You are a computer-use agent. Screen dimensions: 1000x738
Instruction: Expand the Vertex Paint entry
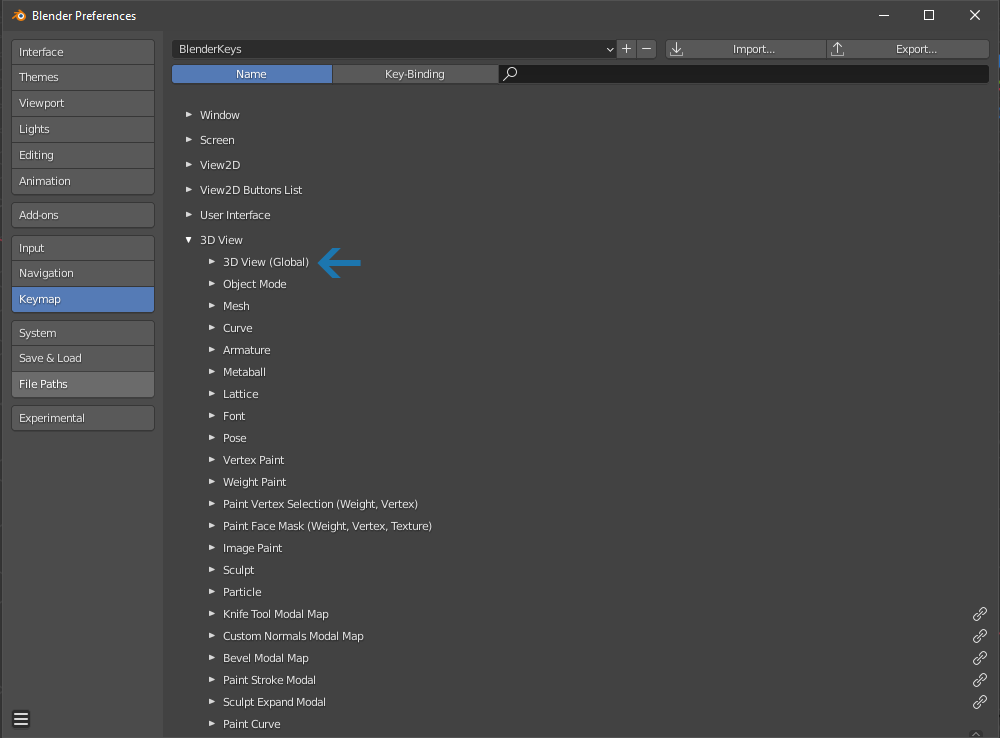coord(212,460)
